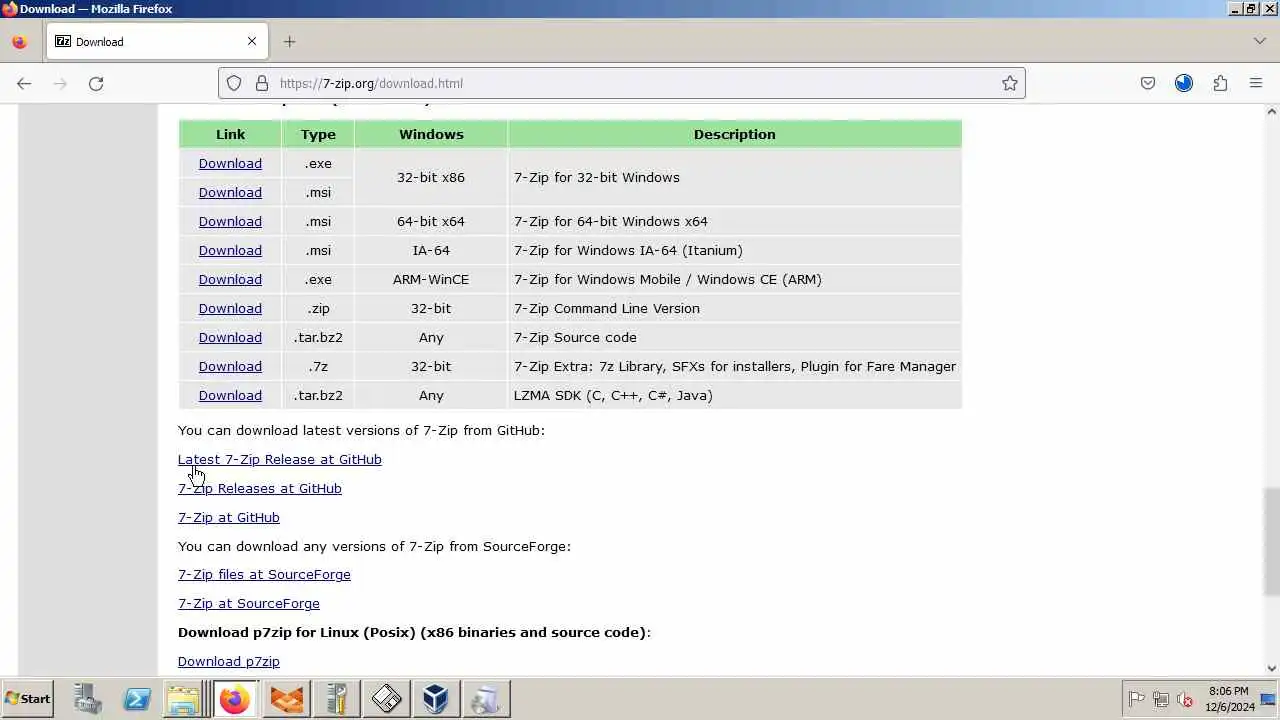Select the 'Description' table header

click(x=735, y=135)
